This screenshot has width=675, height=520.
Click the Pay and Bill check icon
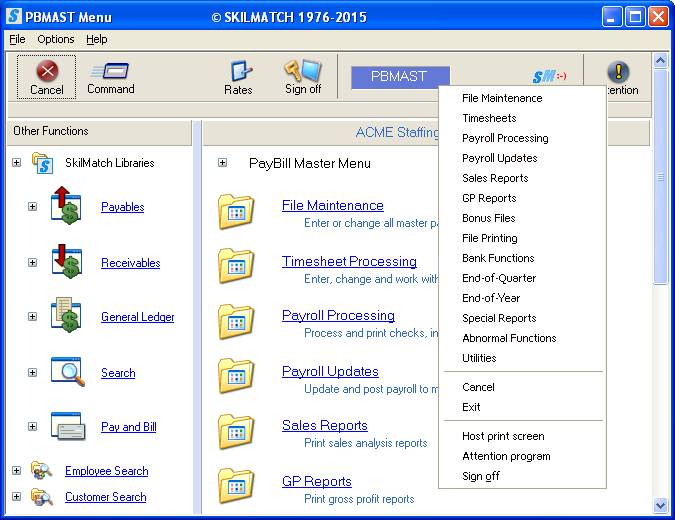pos(68,426)
